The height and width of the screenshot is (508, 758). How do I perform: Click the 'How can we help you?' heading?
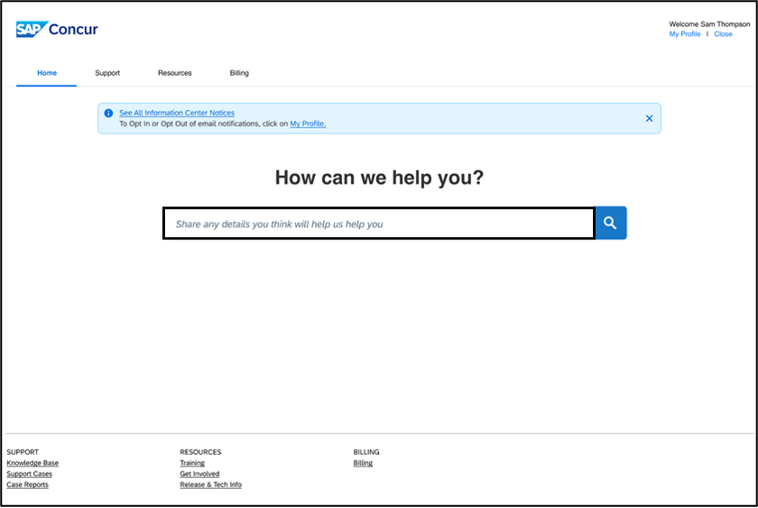click(379, 177)
